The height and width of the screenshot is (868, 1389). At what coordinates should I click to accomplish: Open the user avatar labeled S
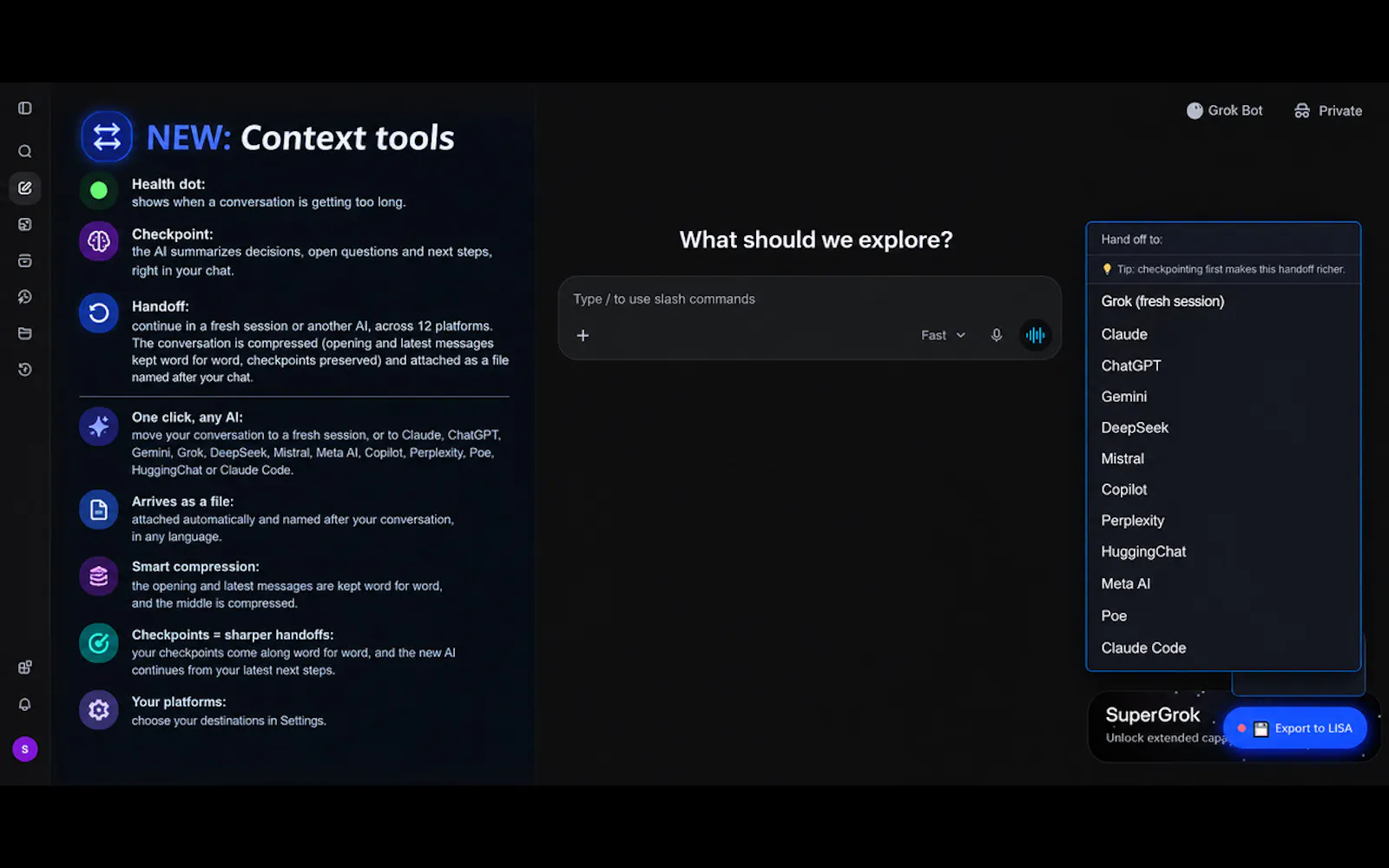click(25, 749)
